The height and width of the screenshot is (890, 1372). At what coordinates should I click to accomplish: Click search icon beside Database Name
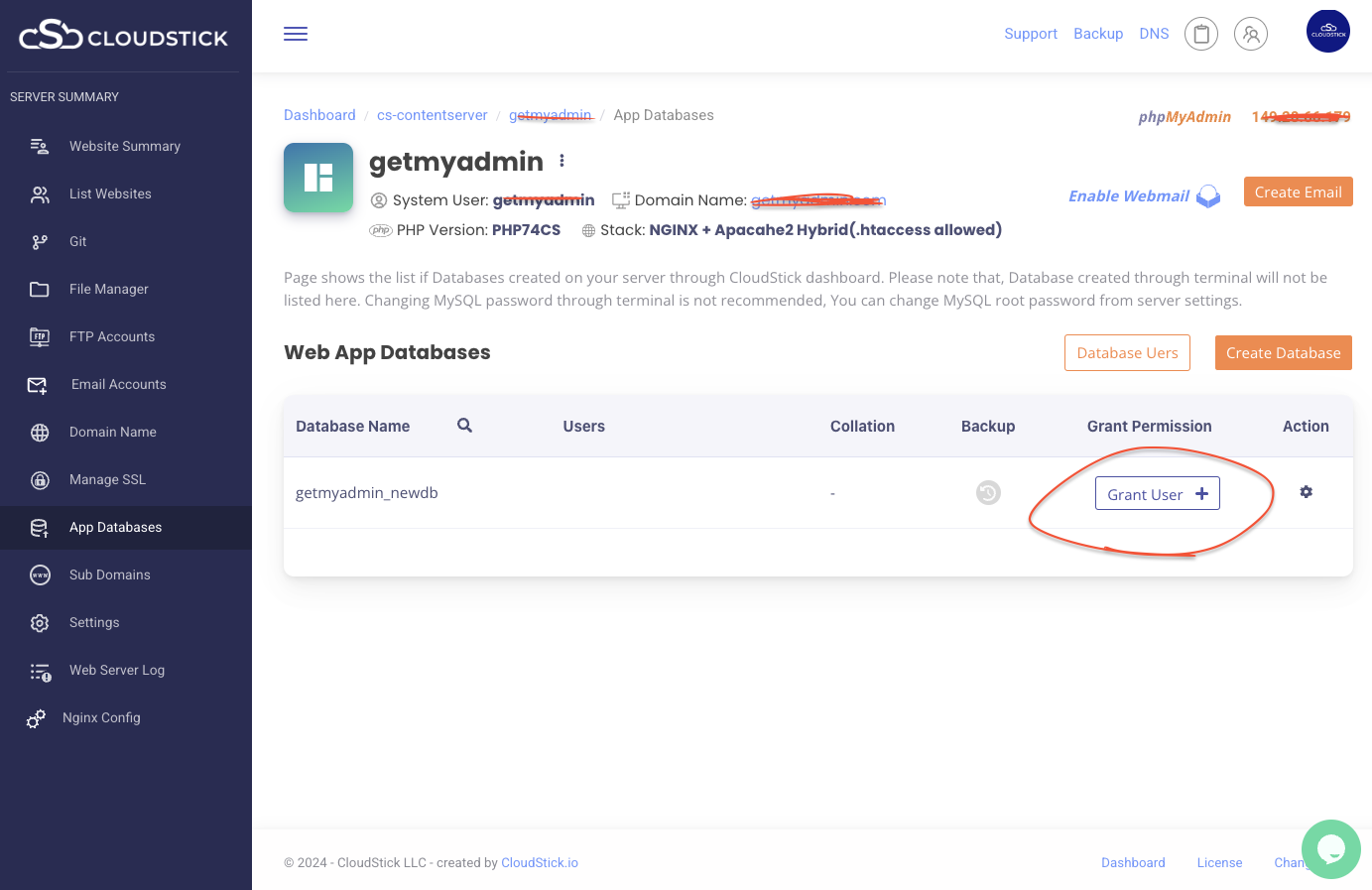[x=464, y=426]
